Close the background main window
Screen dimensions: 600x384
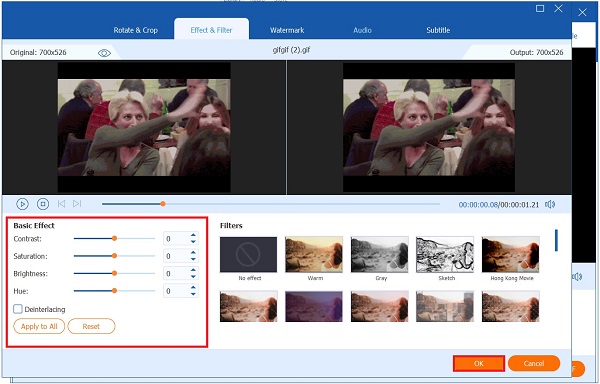point(582,13)
